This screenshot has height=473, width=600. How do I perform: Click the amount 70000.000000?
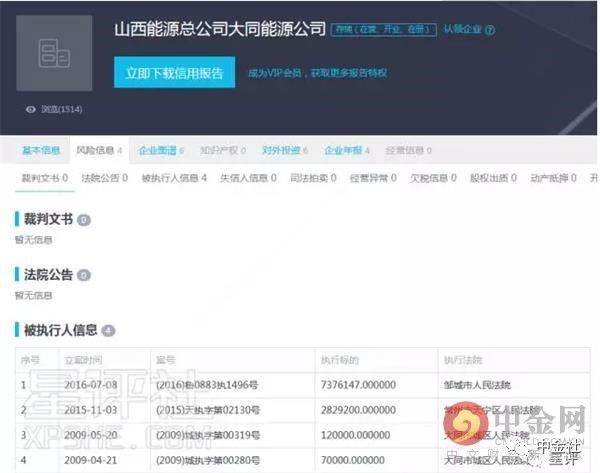[353, 460]
